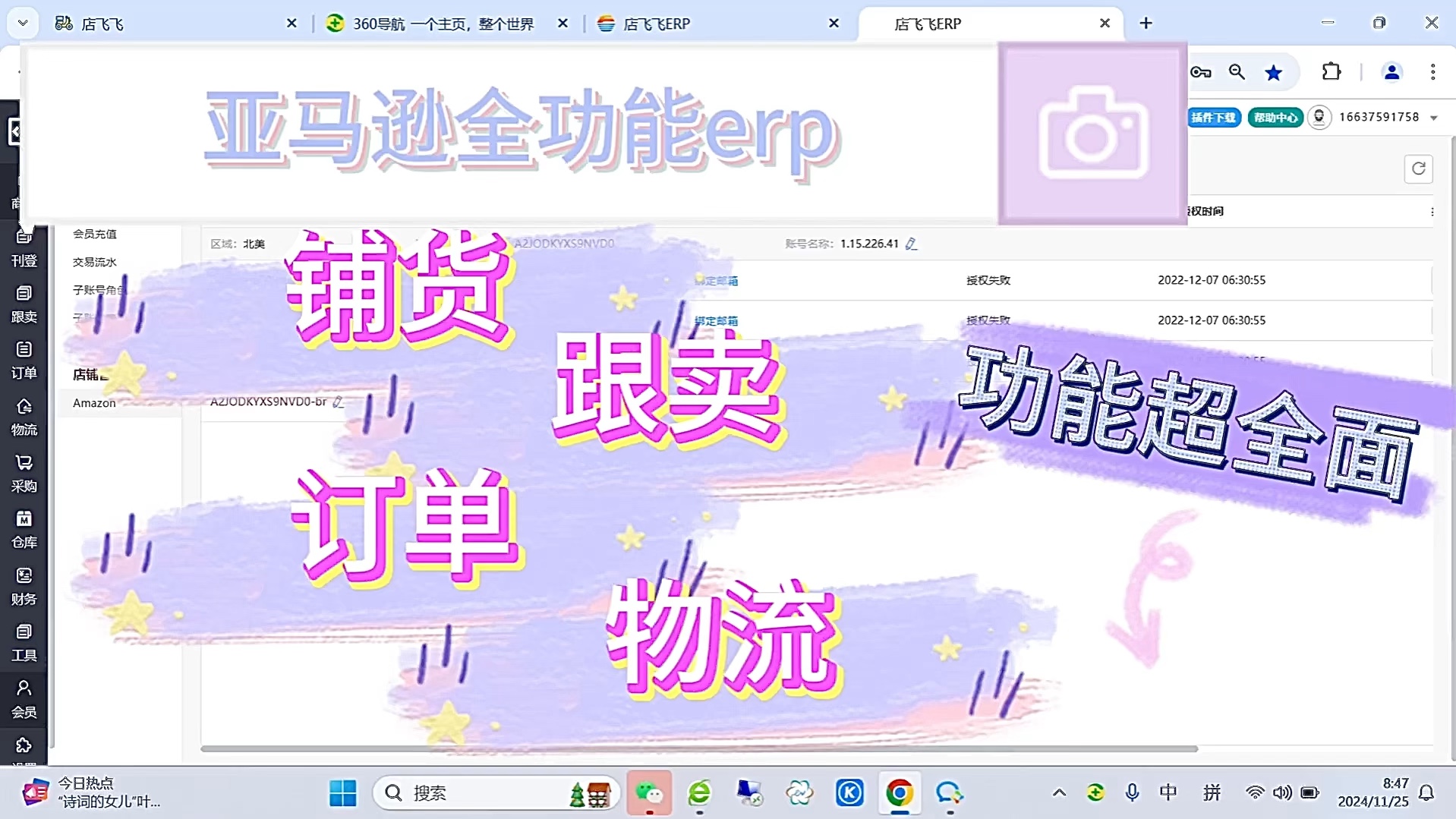The height and width of the screenshot is (819, 1456).
Task: Open 360 browser from the taskbar
Action: [699, 792]
